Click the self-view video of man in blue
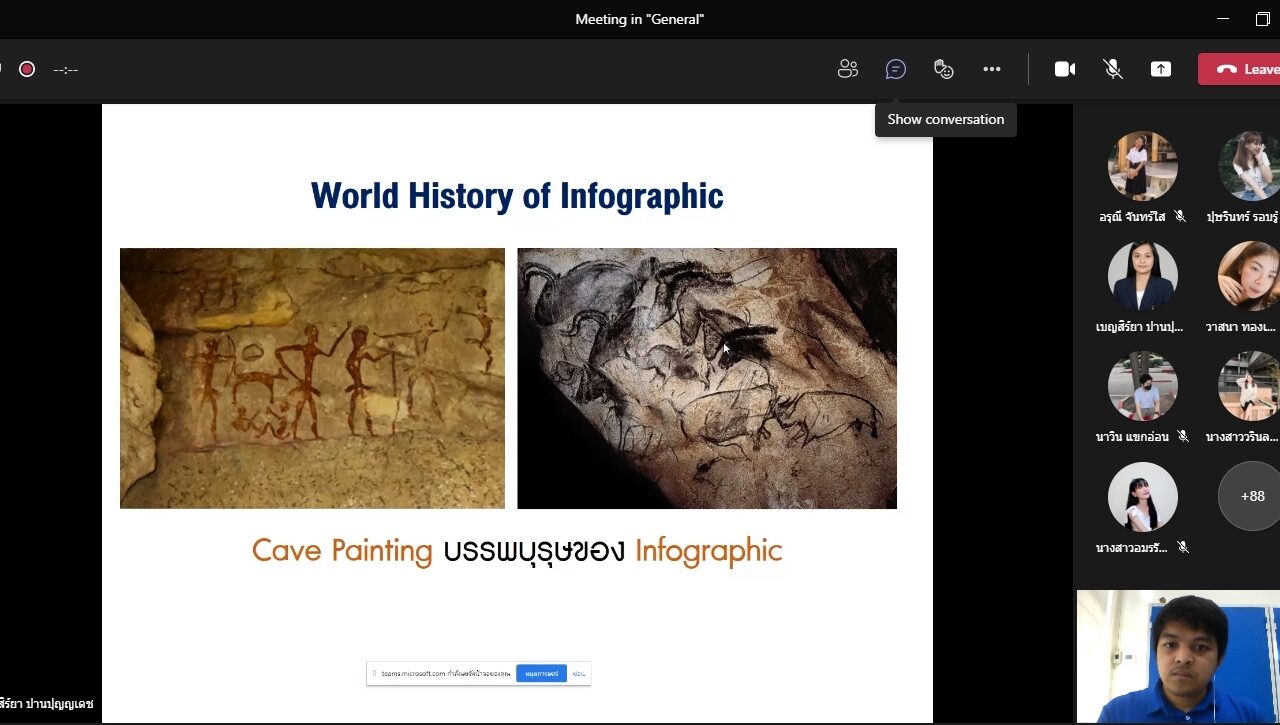1280x725 pixels. 1178,657
